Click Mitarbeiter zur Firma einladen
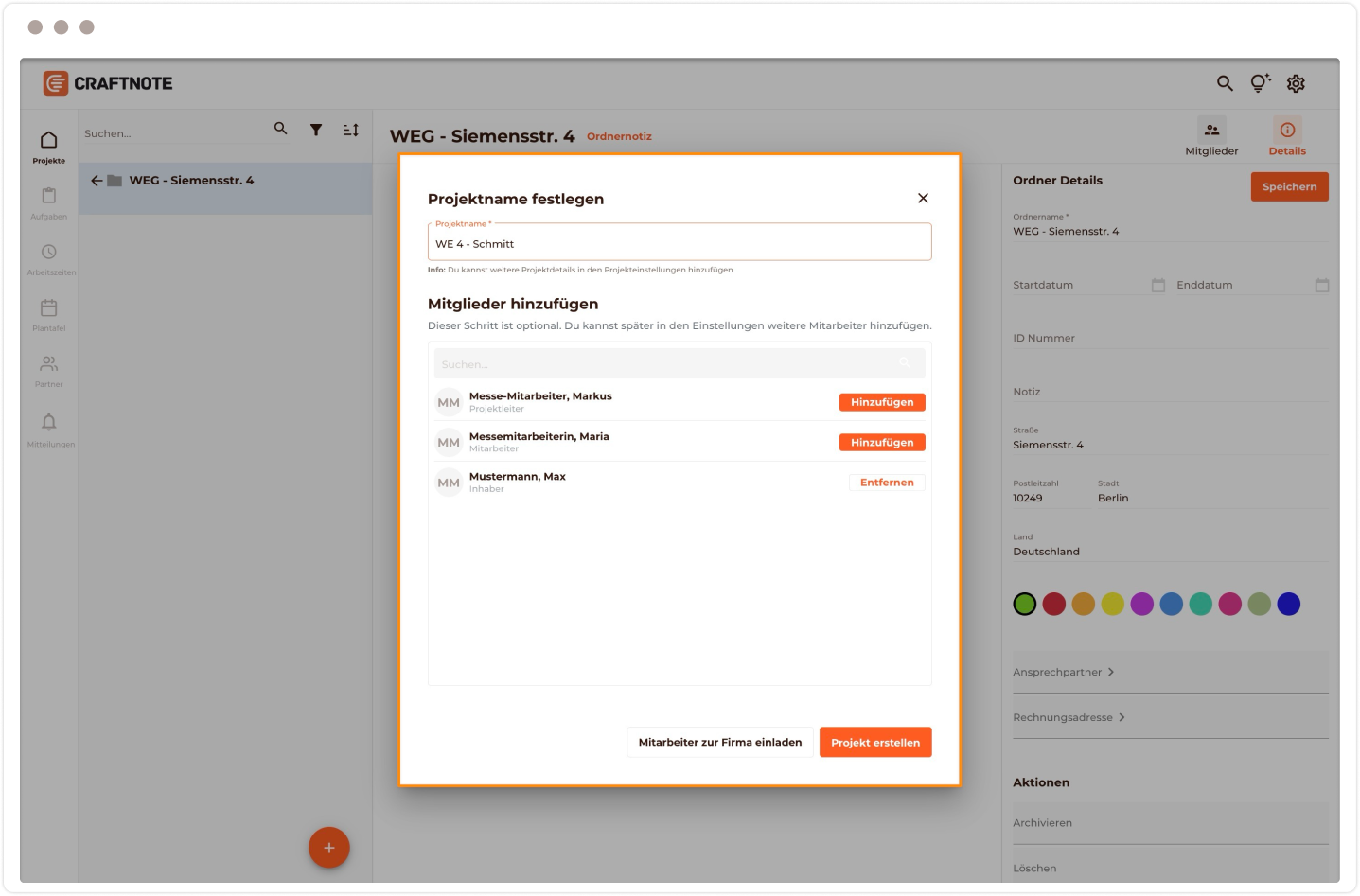 point(719,743)
